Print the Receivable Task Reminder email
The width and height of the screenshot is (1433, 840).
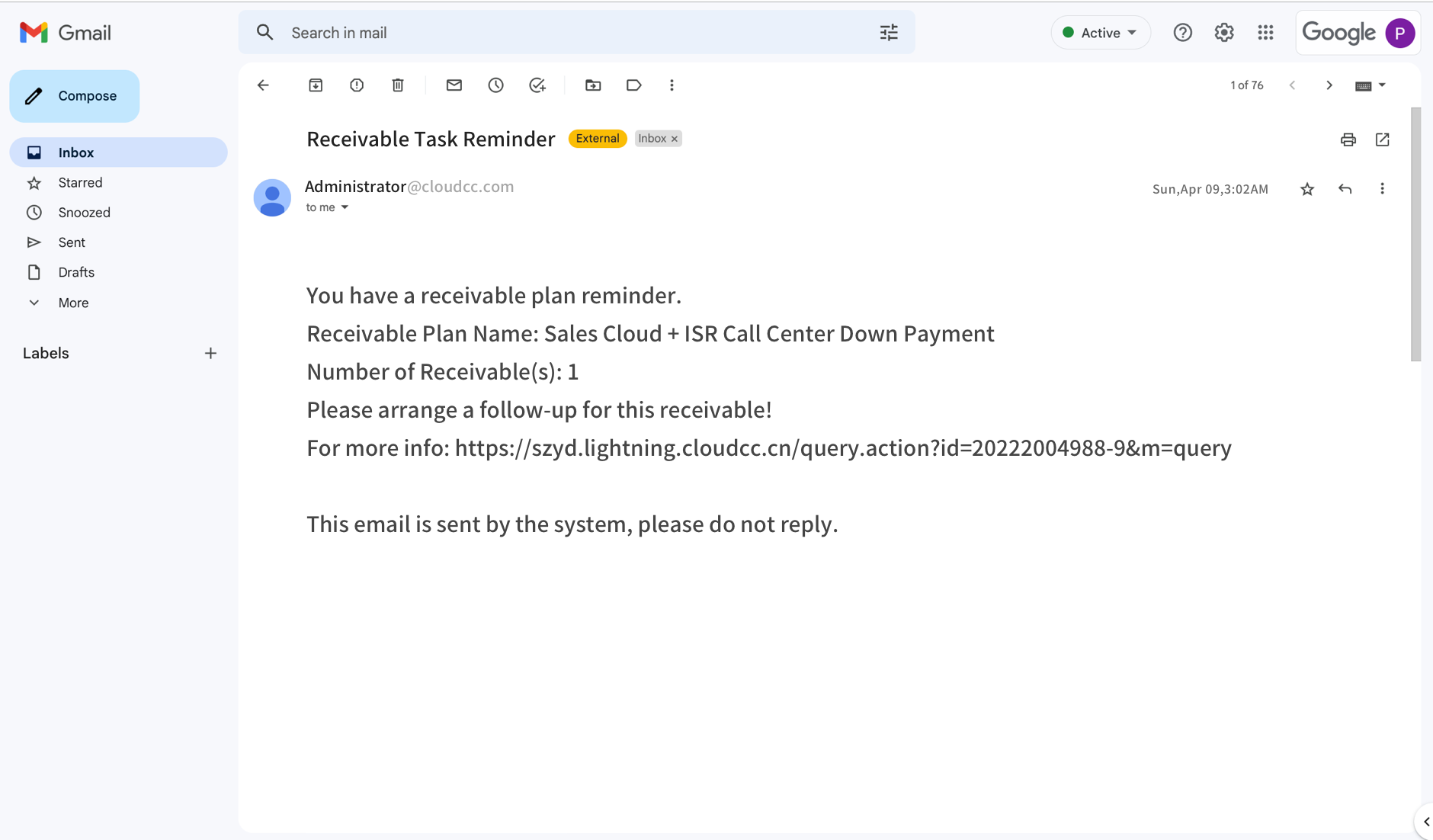(1348, 139)
